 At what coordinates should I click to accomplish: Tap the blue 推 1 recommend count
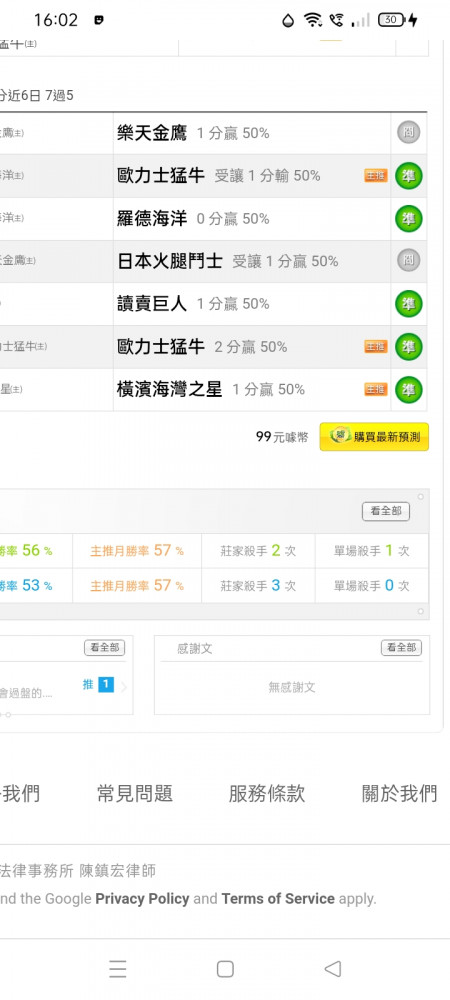point(98,685)
